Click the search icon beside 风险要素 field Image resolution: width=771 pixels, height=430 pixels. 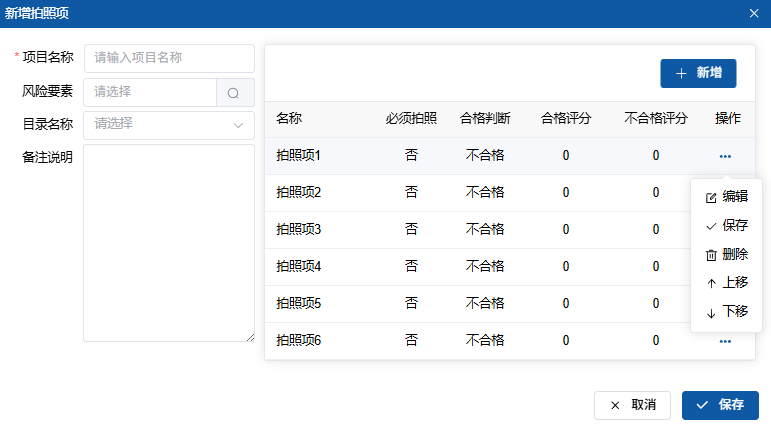234,93
